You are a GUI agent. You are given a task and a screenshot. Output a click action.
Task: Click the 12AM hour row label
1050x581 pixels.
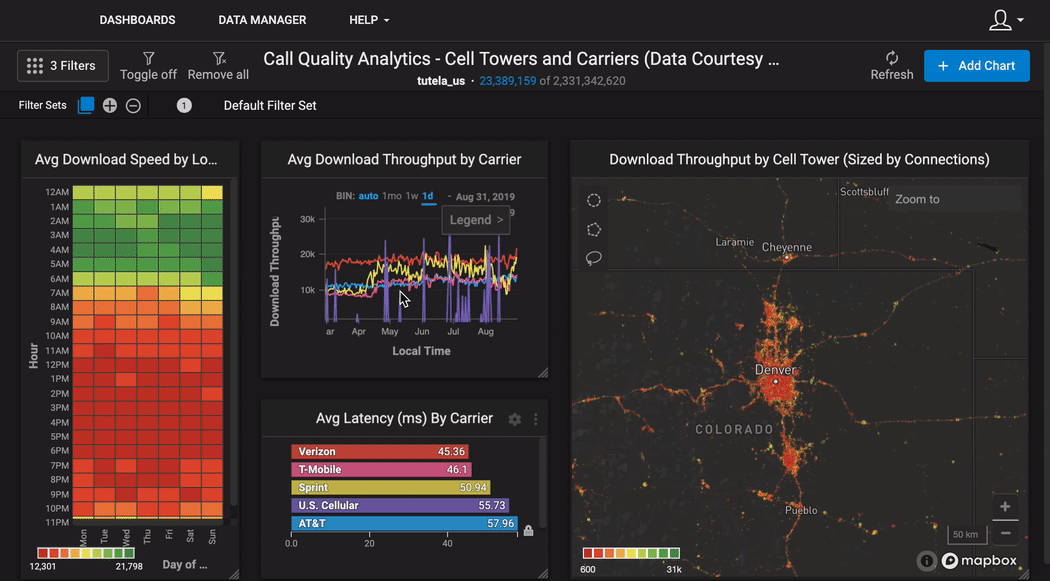57,192
